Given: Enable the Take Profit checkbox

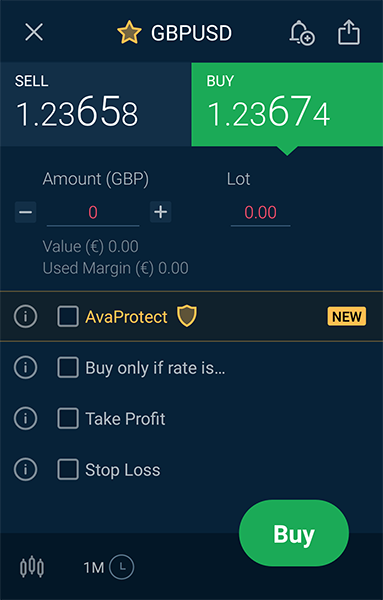Looking at the screenshot, I should point(68,418).
